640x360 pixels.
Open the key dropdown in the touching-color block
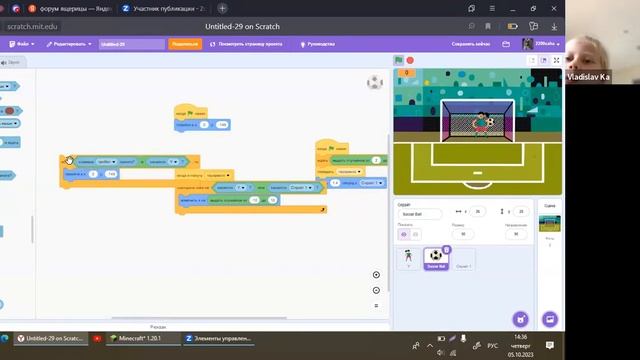pos(106,162)
